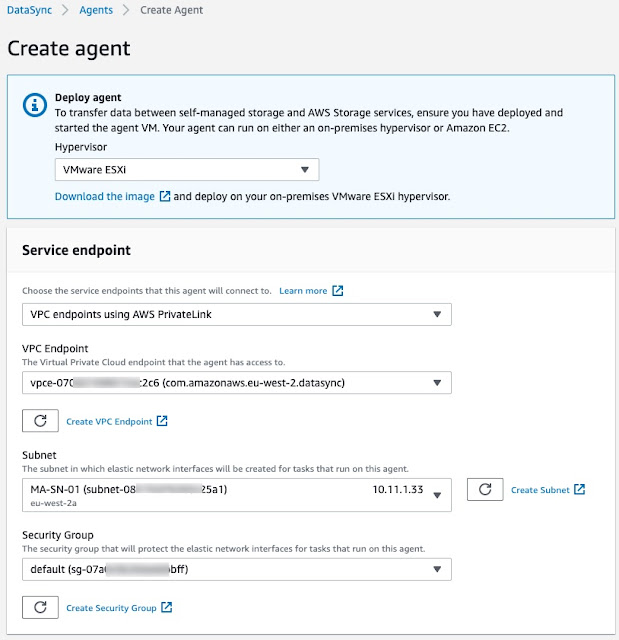The height and width of the screenshot is (640, 619).
Task: Click the Create Security Group link
Action: (x=111, y=608)
